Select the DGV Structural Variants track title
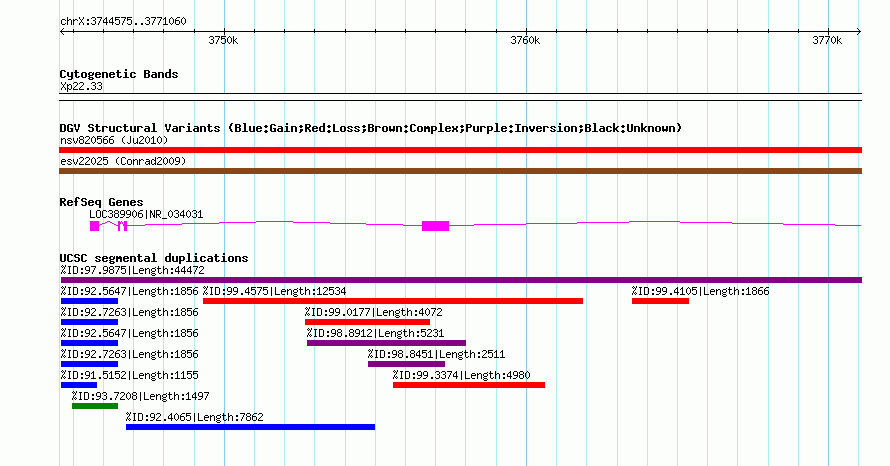The width and height of the screenshot is (890, 466). click(371, 128)
